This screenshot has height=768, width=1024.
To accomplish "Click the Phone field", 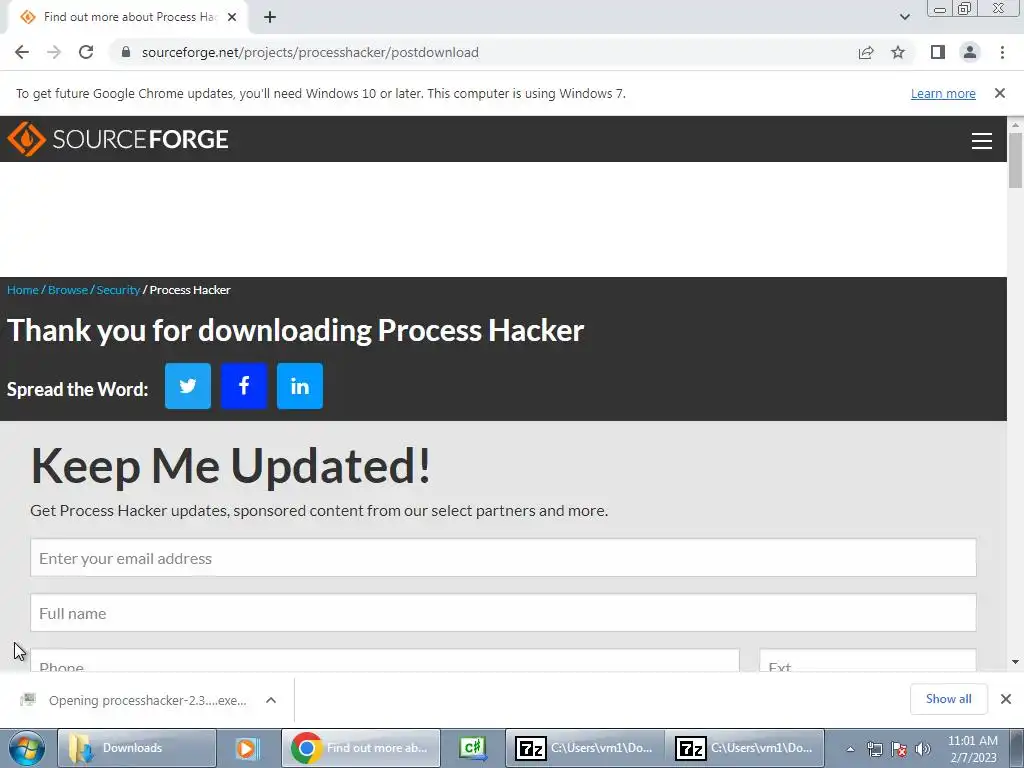I will pos(385,660).
